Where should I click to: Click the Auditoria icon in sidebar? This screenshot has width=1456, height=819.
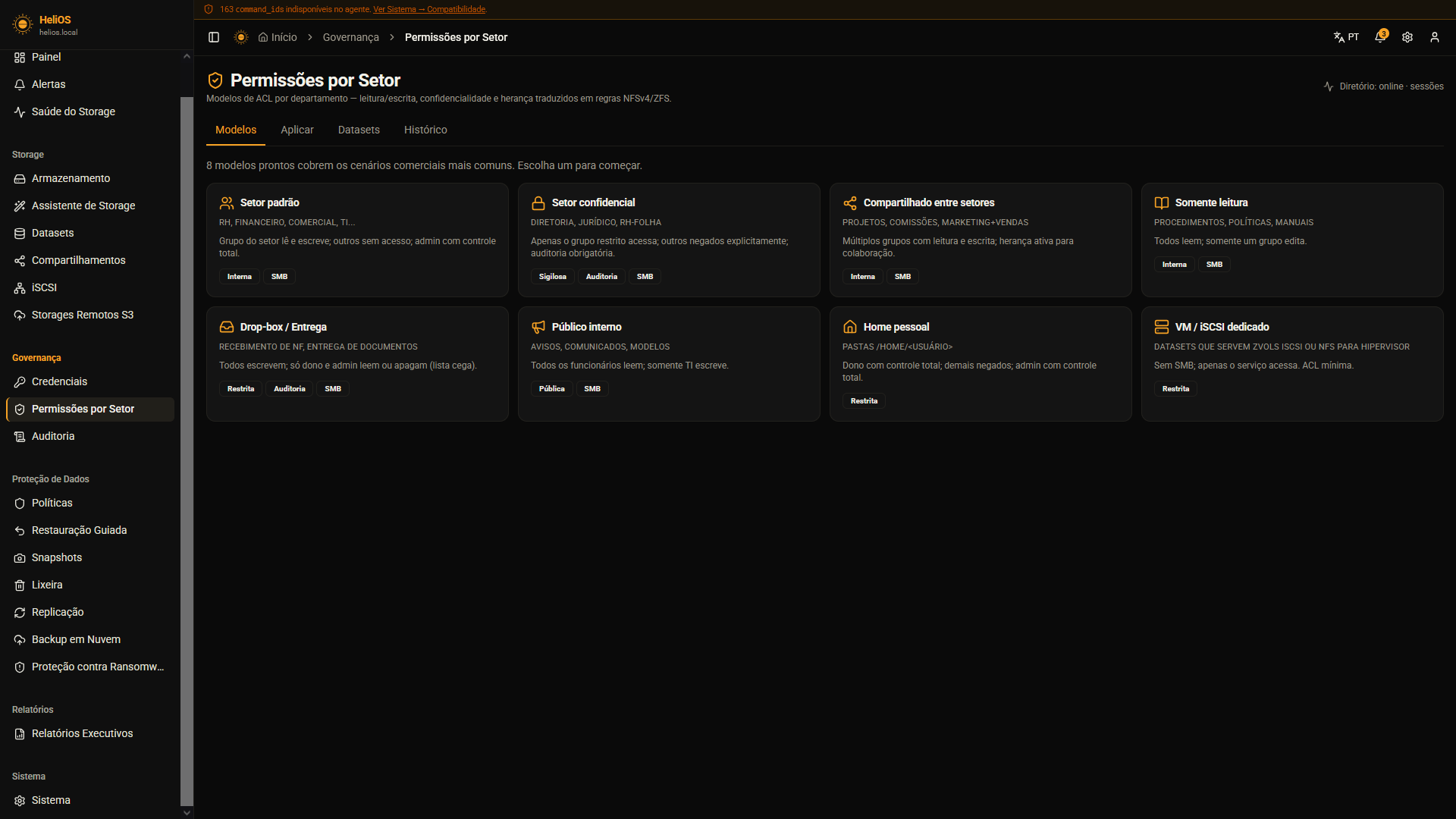click(20, 436)
